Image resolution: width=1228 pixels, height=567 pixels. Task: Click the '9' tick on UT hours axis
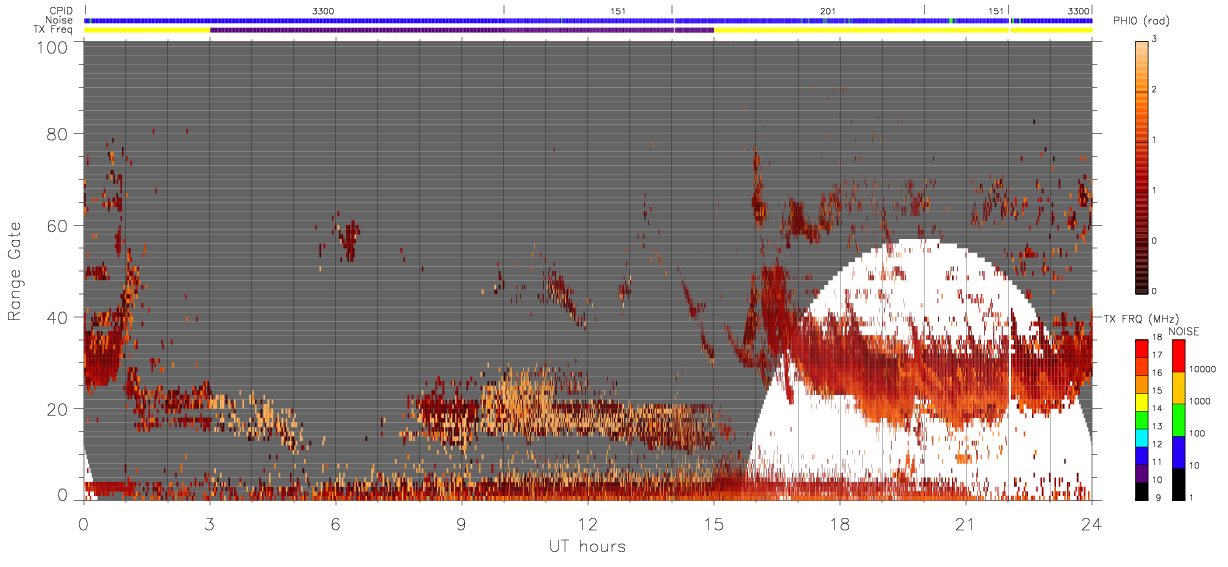[462, 523]
